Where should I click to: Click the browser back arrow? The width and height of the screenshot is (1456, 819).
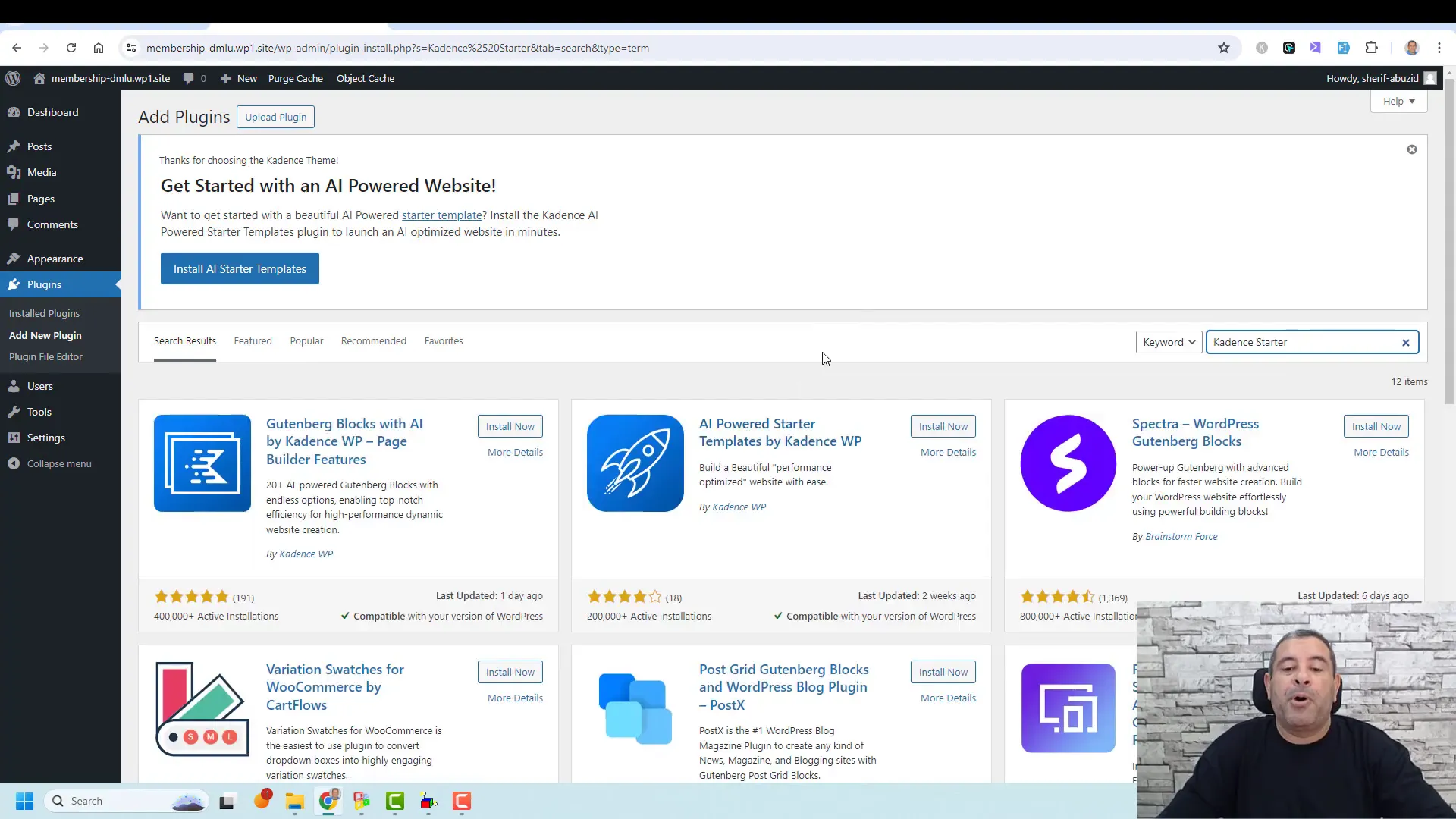pyautogui.click(x=17, y=48)
